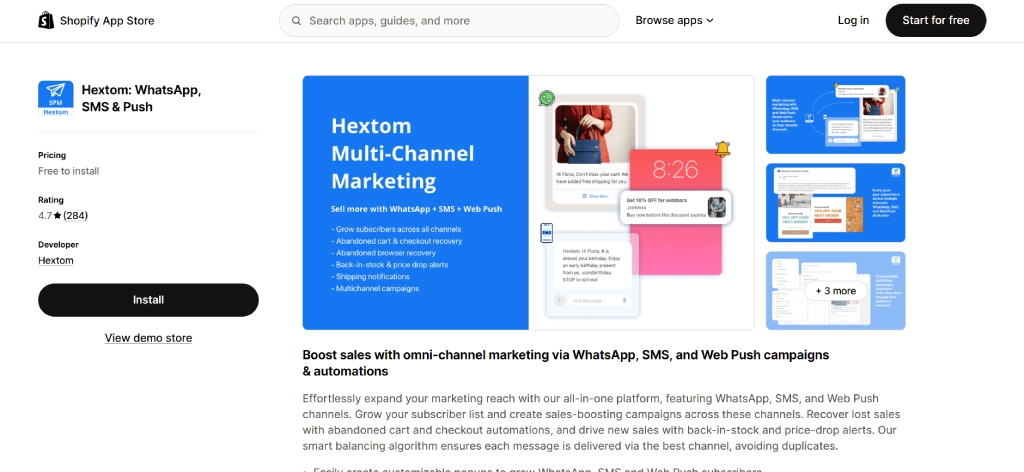Image resolution: width=1024 pixels, height=472 pixels.
Task: Click the rating star icon
Action: coord(57,215)
